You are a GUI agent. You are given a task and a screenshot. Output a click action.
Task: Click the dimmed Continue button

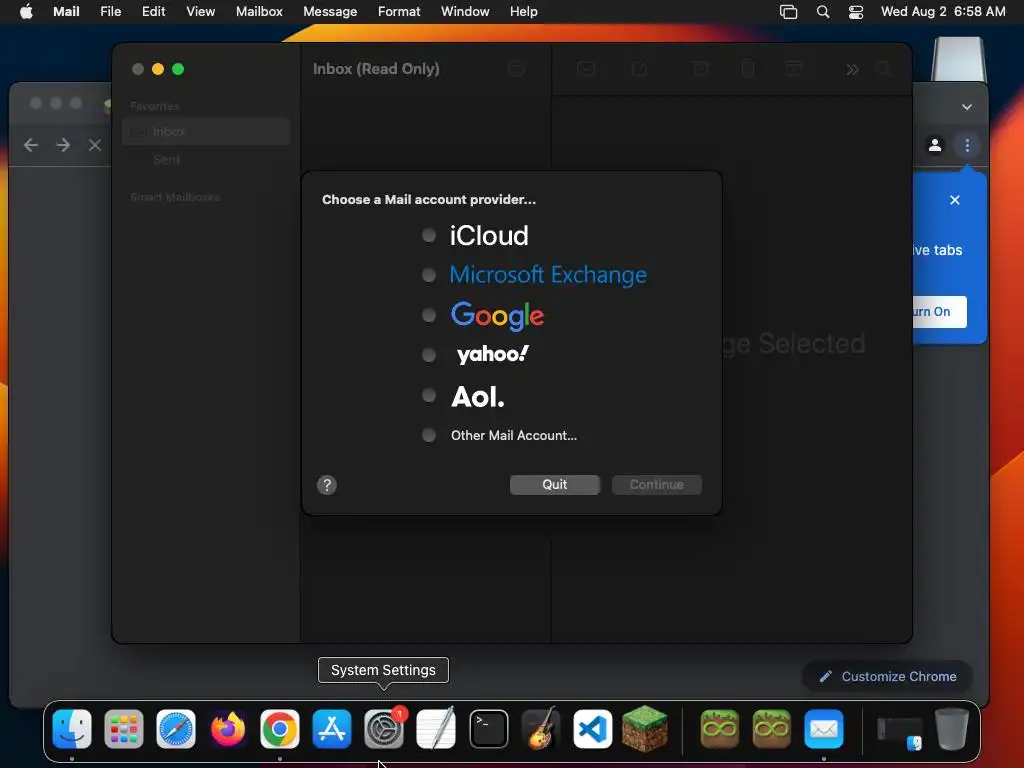click(656, 485)
